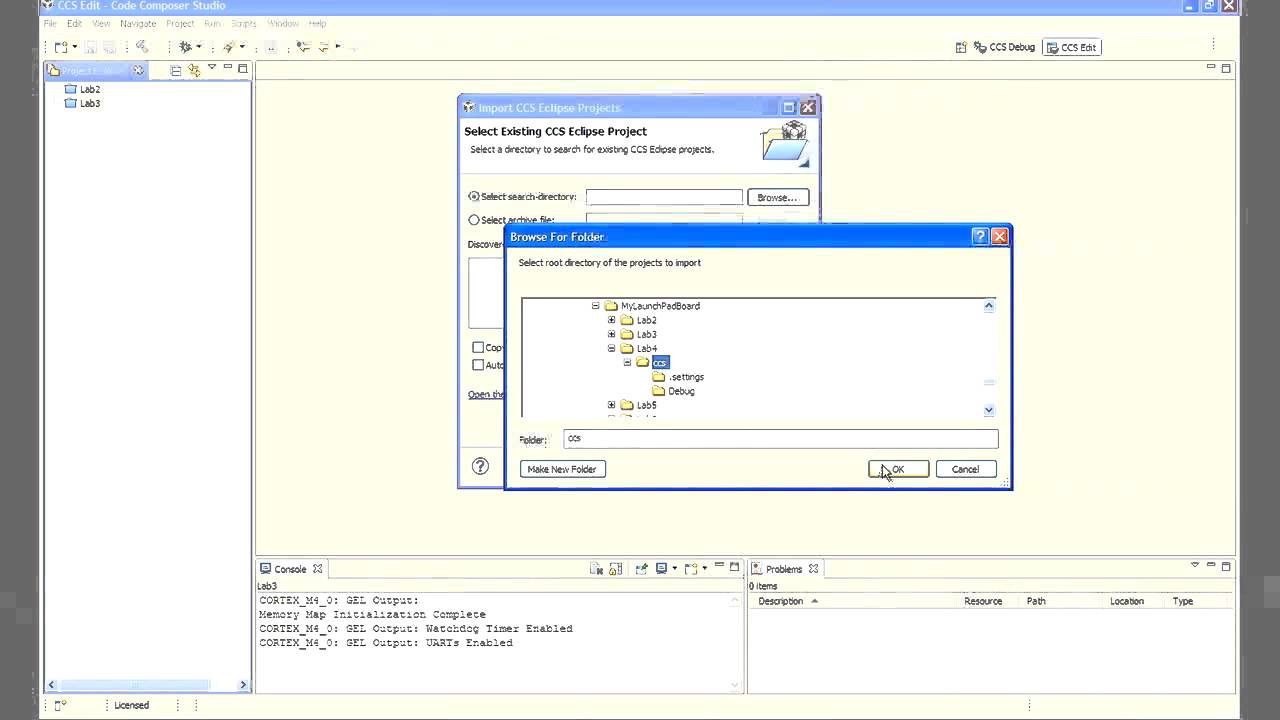1280x720 pixels.
Task: Click the Make New Folder button
Action: point(563,469)
